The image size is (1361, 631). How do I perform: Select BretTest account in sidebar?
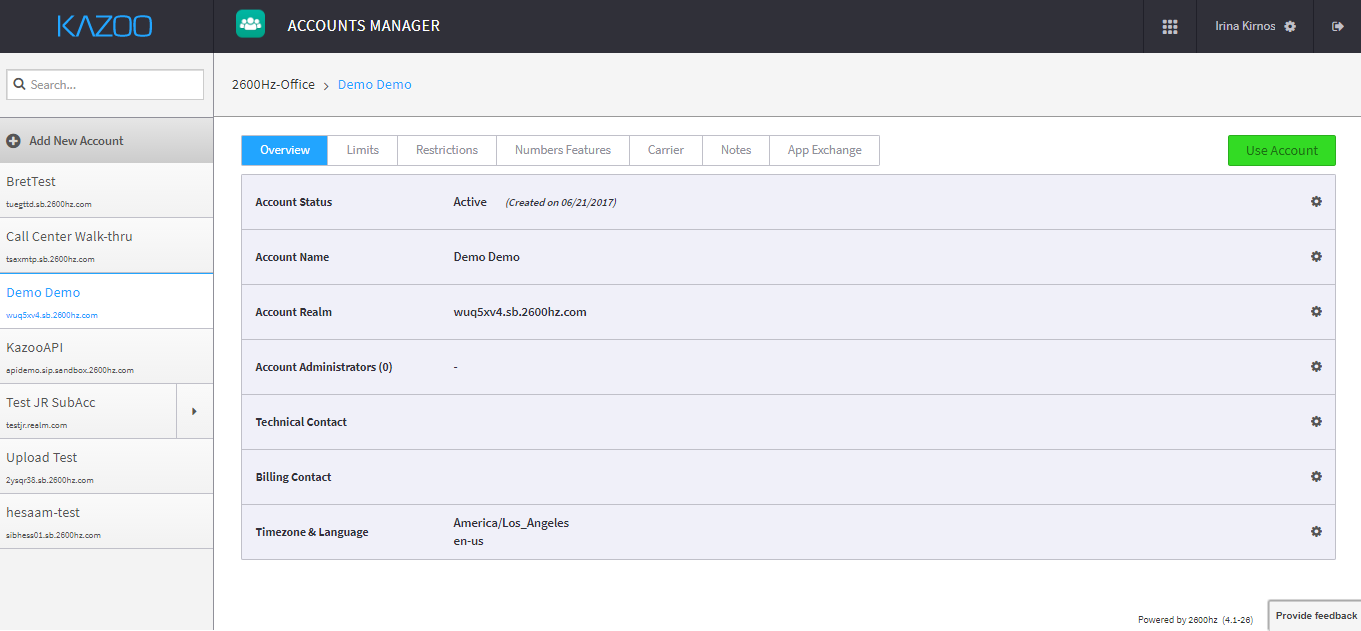point(106,191)
